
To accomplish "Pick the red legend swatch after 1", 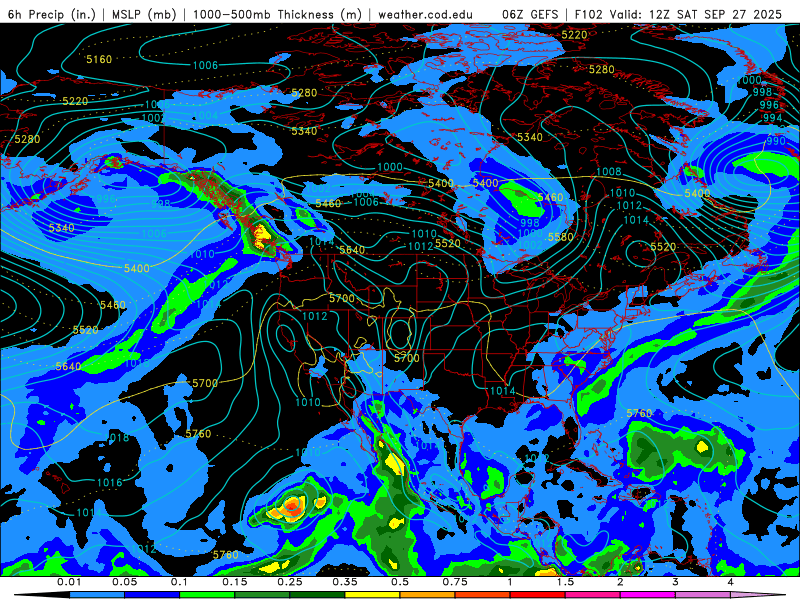I will pos(538,595).
